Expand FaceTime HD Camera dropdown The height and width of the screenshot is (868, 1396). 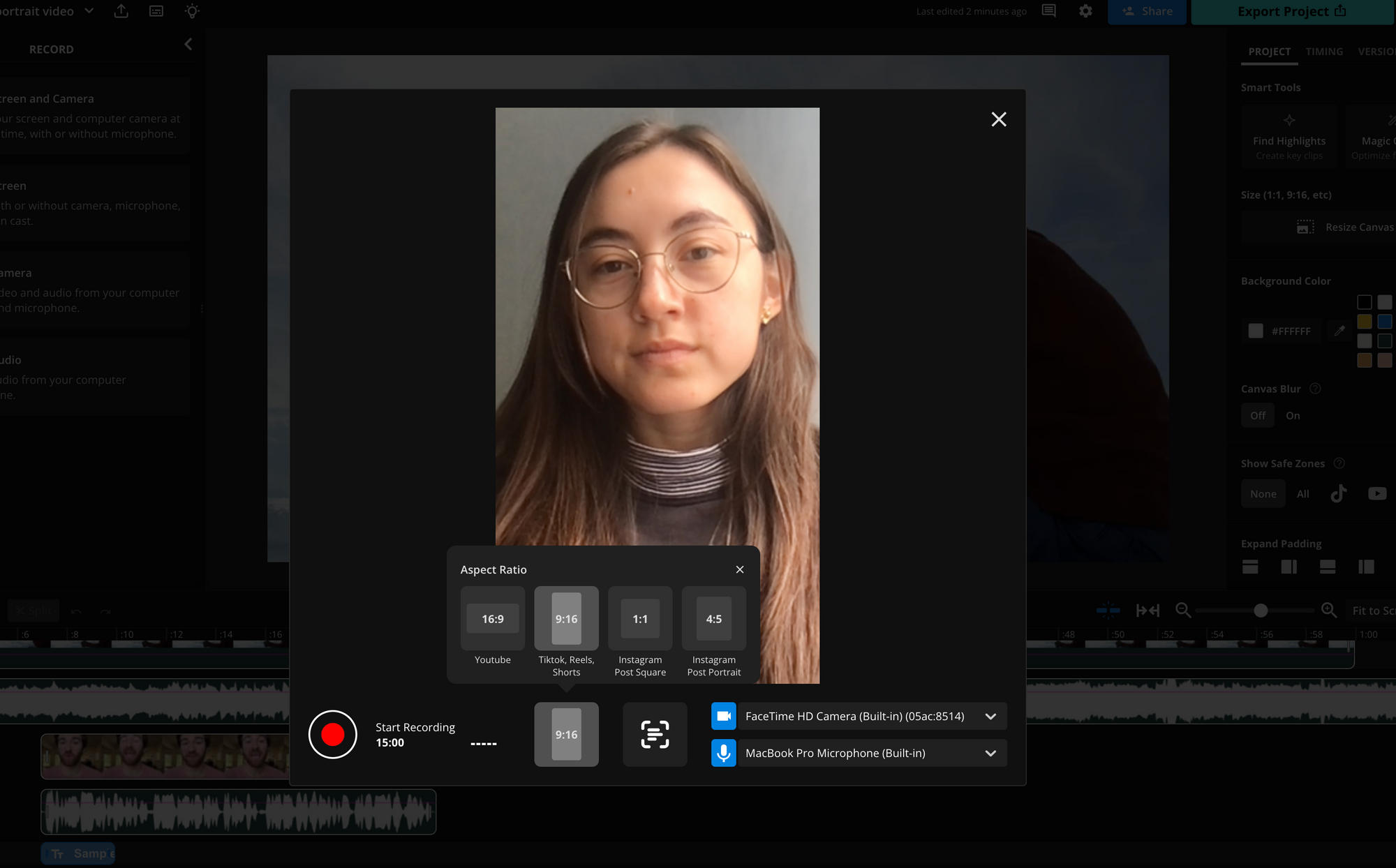(x=990, y=716)
